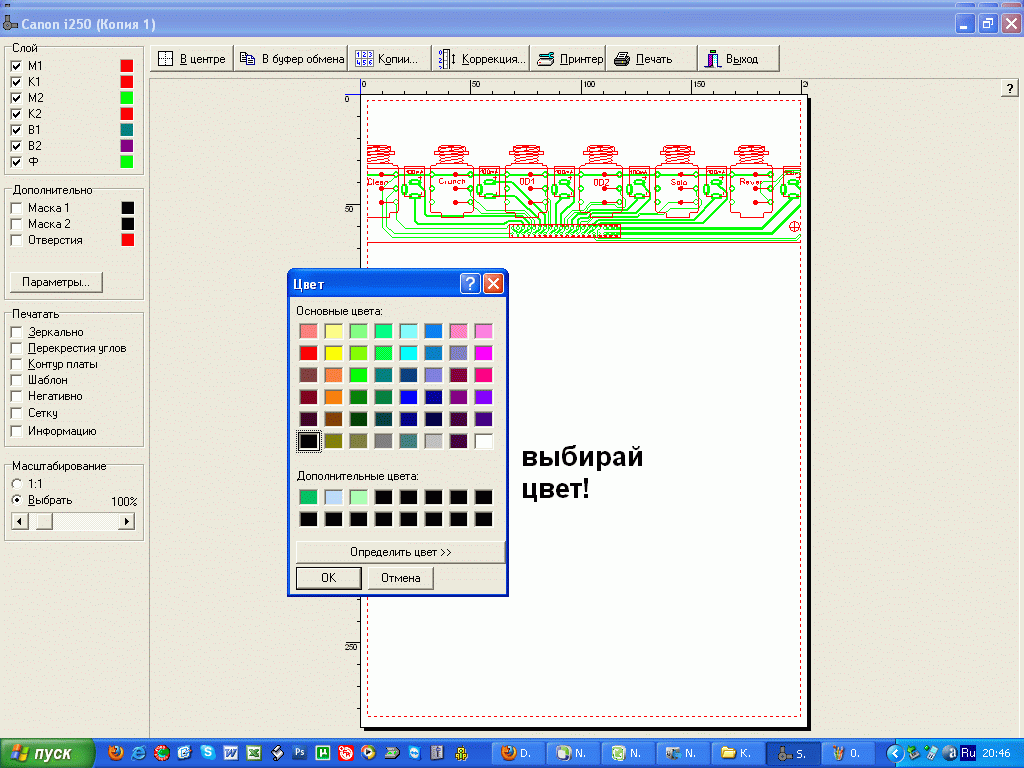Pick the black basic color swatch
1024x768 pixels.
point(308,441)
